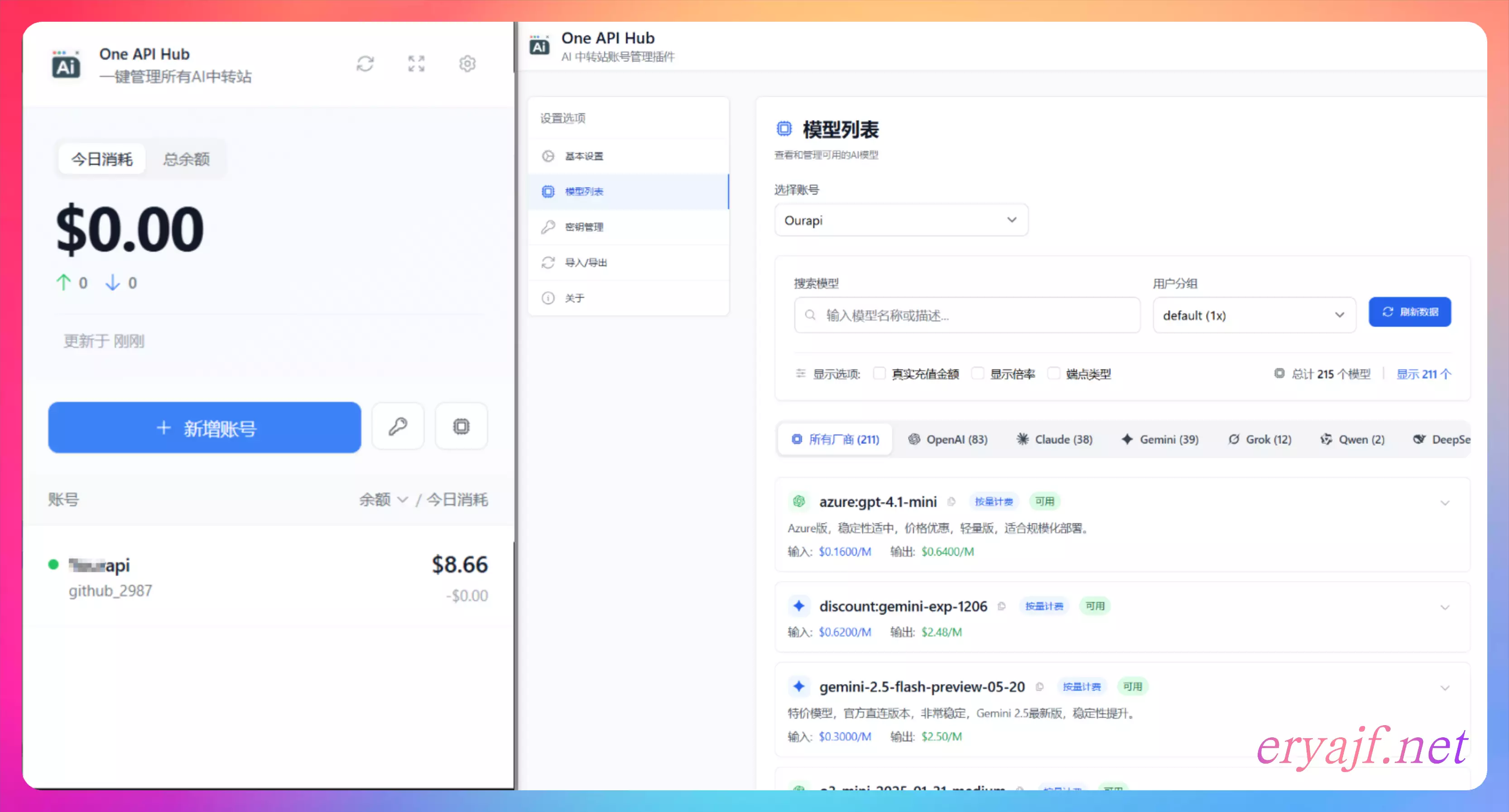The width and height of the screenshot is (1509, 812).
Task: Open settings gear icon in popup header
Action: [x=467, y=63]
